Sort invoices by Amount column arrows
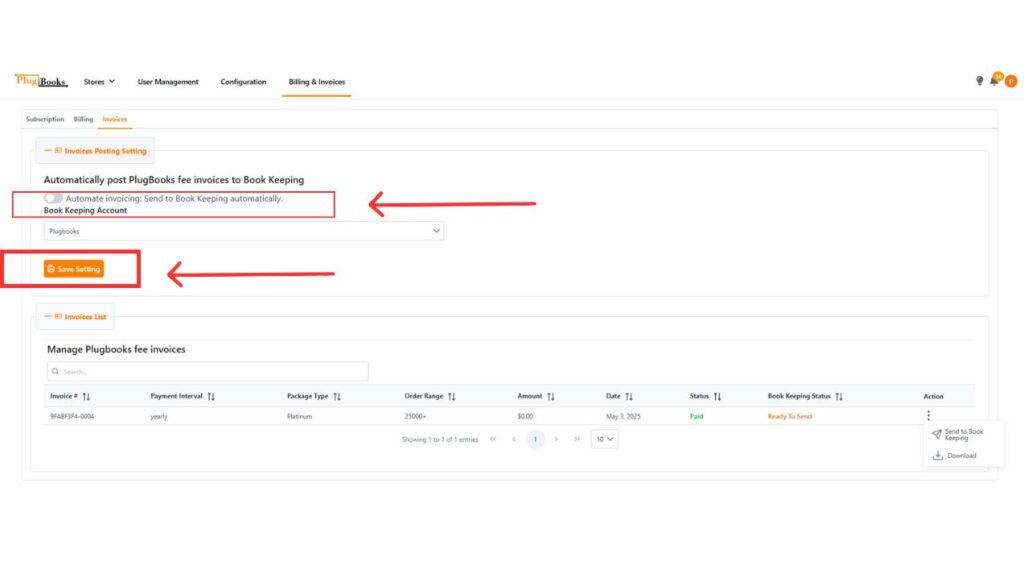The height and width of the screenshot is (576, 1024). coord(550,397)
